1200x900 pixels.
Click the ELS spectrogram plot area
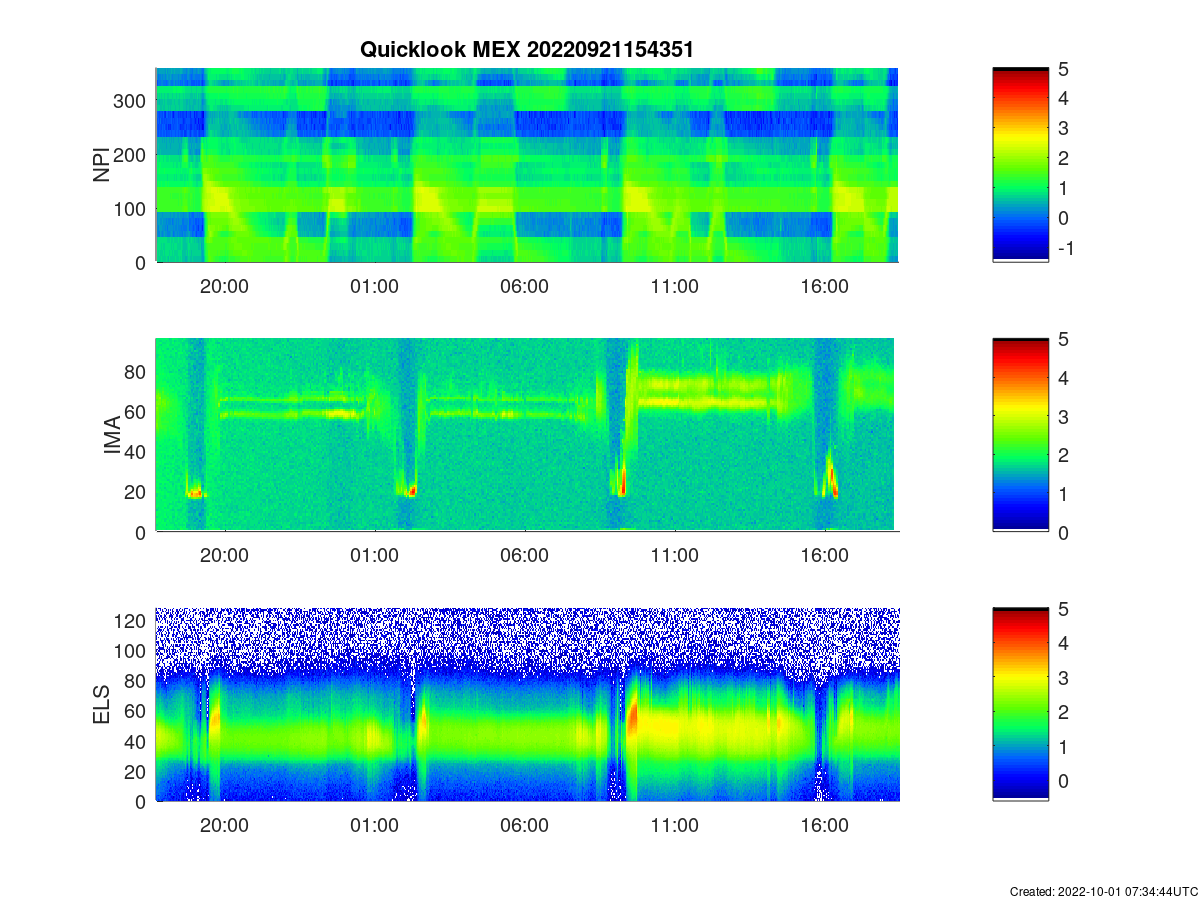pos(527,705)
